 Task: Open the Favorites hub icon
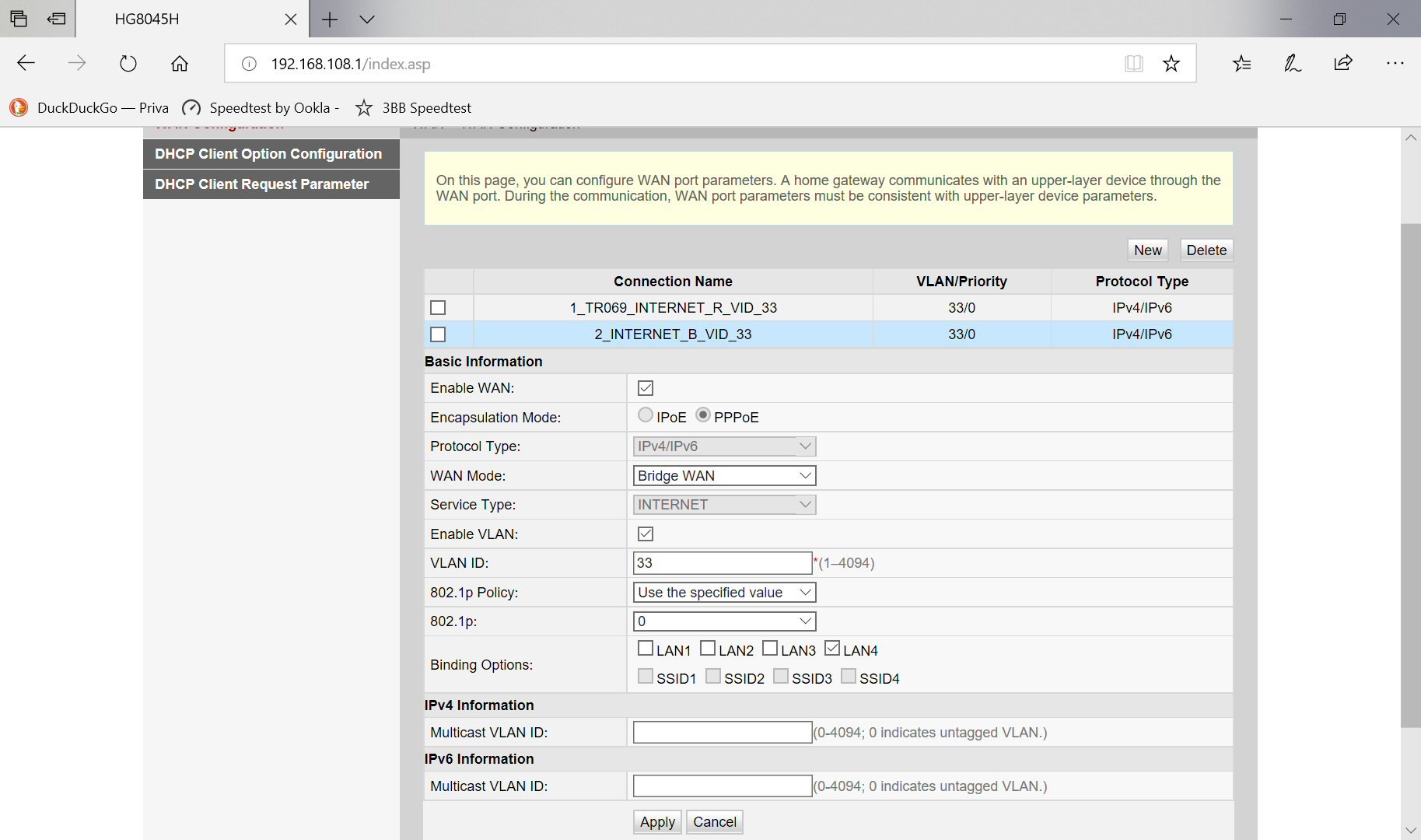coord(1242,63)
